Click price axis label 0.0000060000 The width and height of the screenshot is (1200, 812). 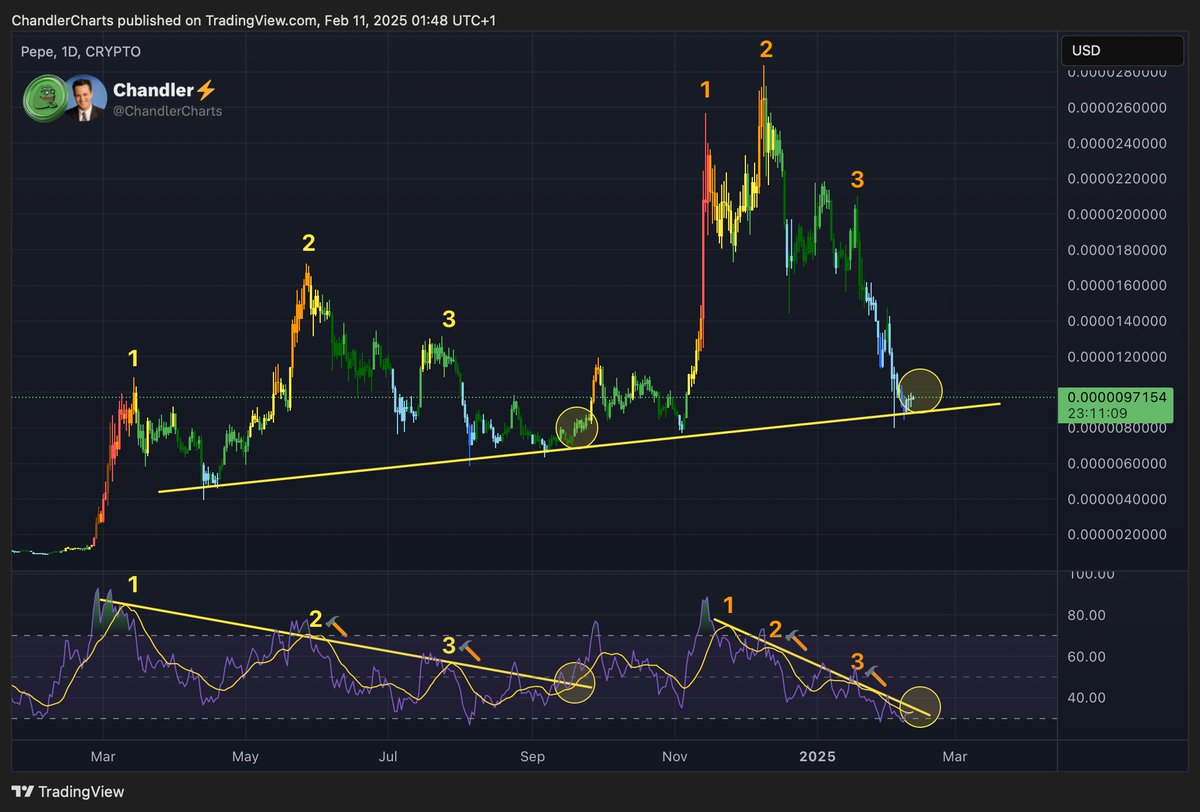tap(1117, 463)
